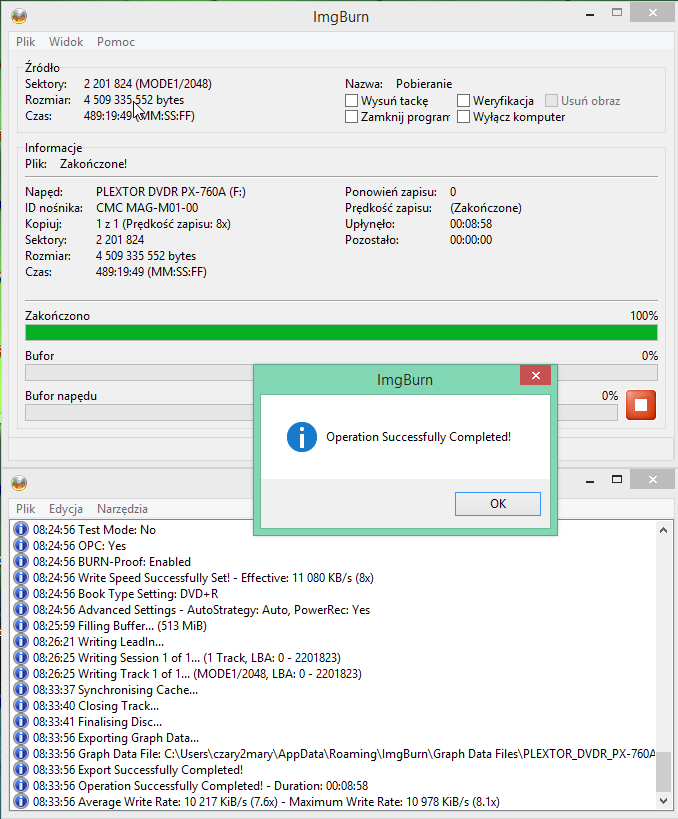The height and width of the screenshot is (819, 678).
Task: Open the Pomoc menu
Action: pos(116,42)
